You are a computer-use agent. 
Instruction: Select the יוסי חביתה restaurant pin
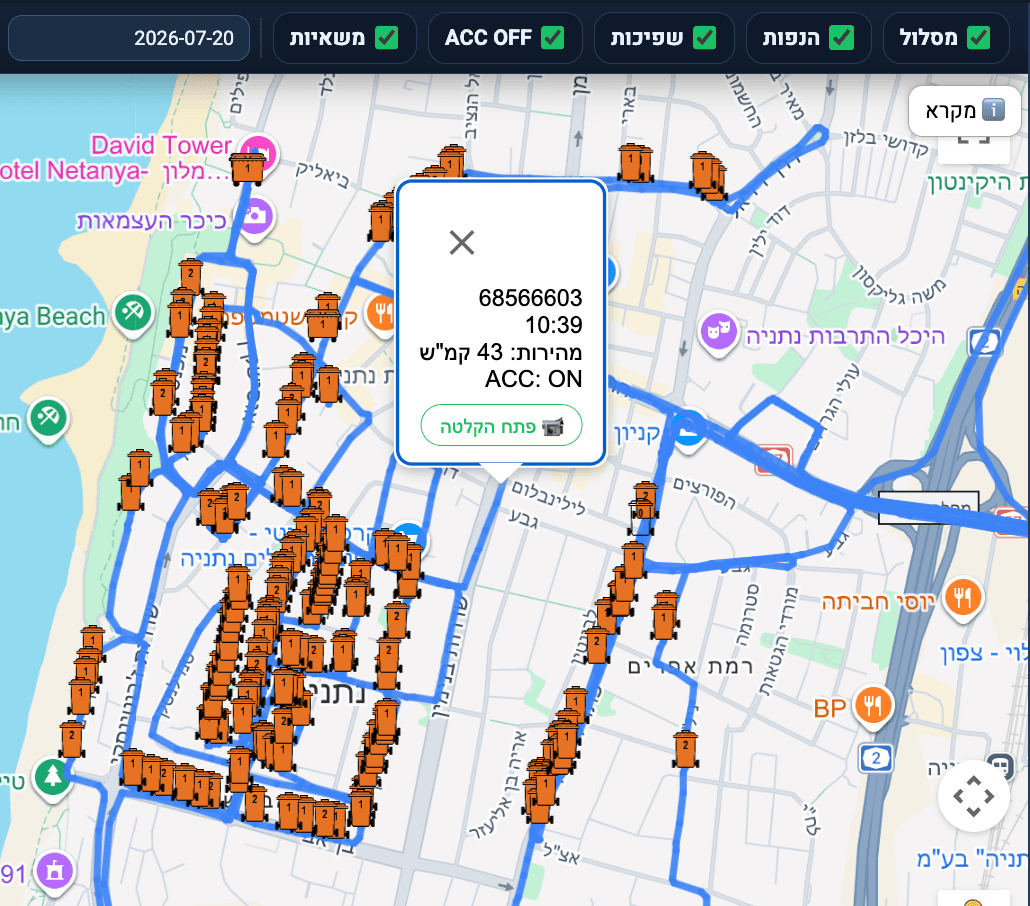[963, 599]
